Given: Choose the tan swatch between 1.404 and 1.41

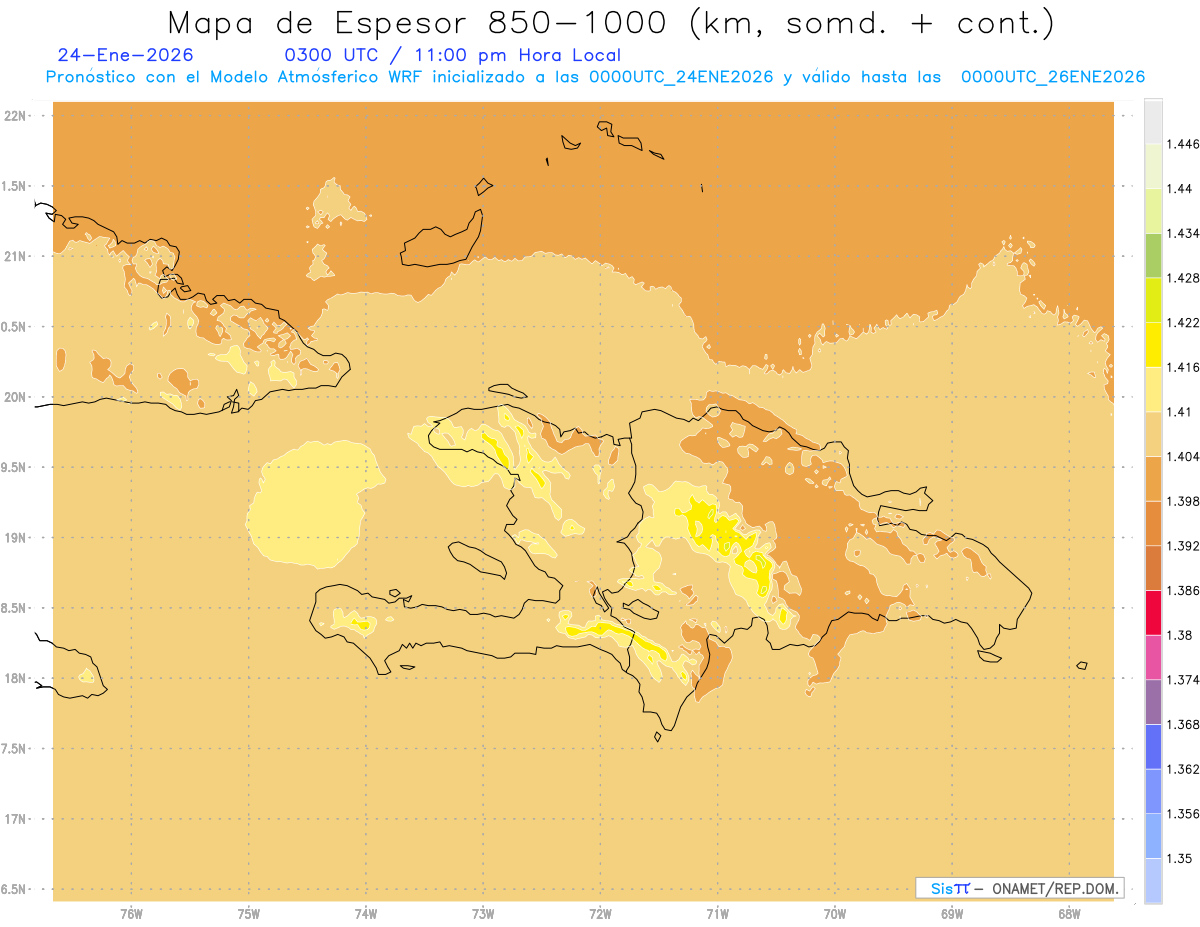Looking at the screenshot, I should pyautogui.click(x=1153, y=434).
